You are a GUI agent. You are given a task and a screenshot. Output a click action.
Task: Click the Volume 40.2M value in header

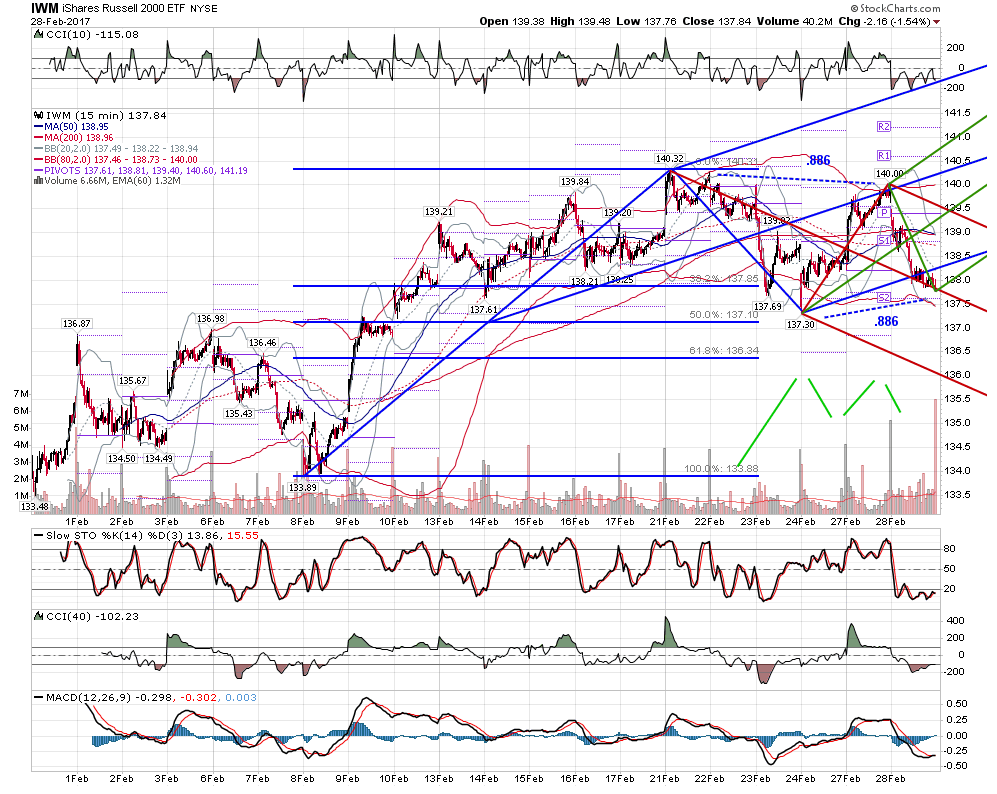pos(795,21)
